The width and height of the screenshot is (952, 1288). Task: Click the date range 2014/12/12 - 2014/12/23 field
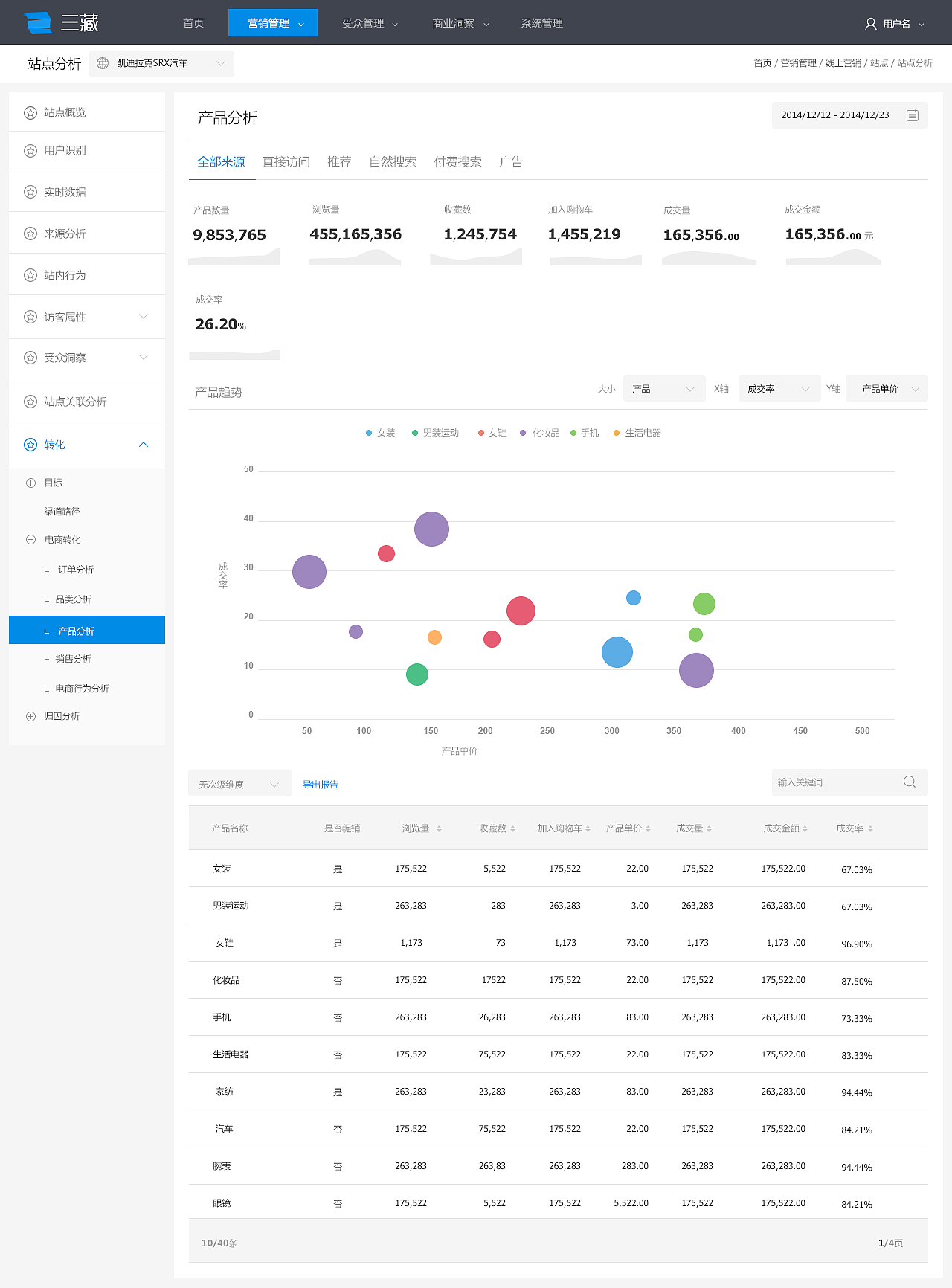[x=850, y=115]
